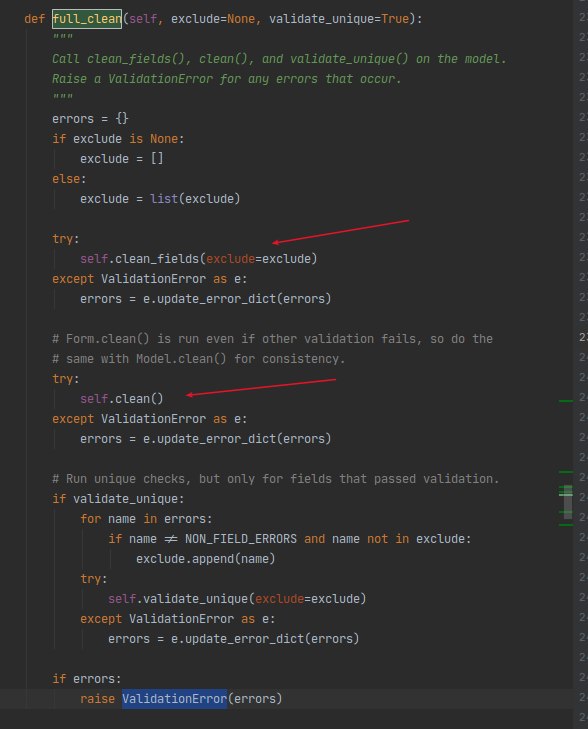
Task: Click the 'if errors:' line
Action: (86, 679)
